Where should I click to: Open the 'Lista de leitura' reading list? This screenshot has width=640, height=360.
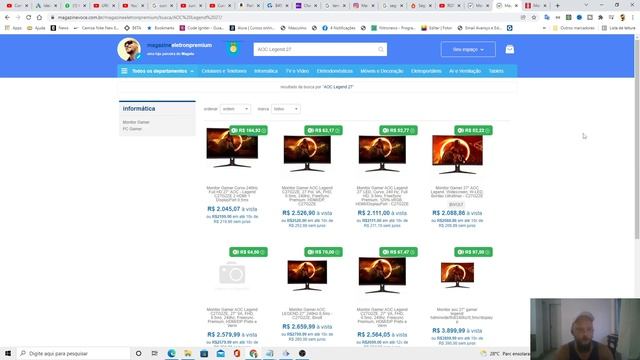[x=618, y=28]
